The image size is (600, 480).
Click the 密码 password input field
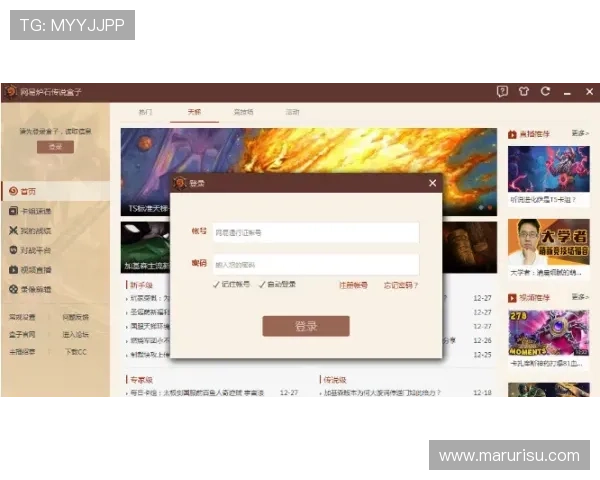click(x=316, y=264)
